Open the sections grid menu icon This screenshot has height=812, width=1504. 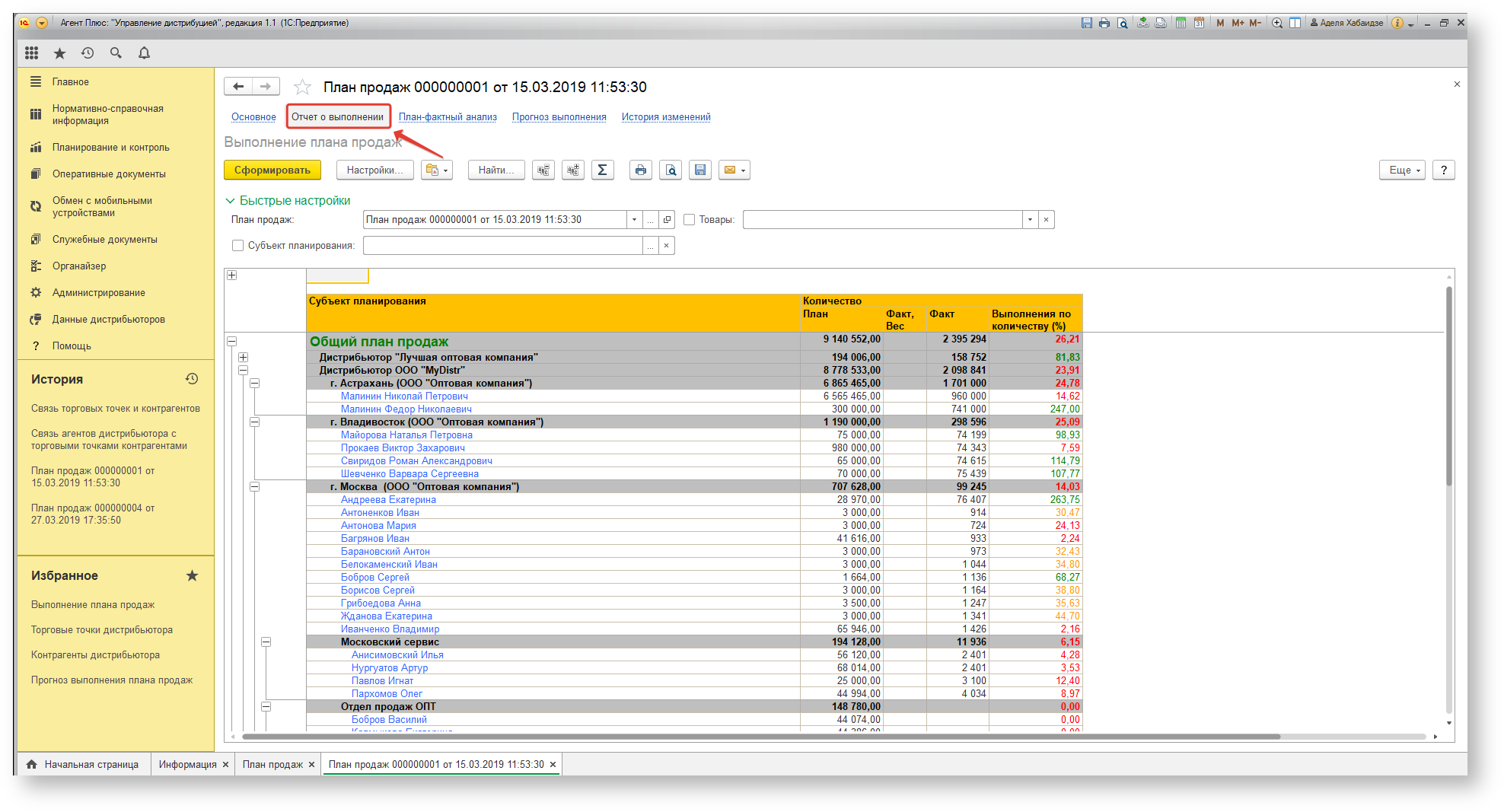tap(31, 53)
